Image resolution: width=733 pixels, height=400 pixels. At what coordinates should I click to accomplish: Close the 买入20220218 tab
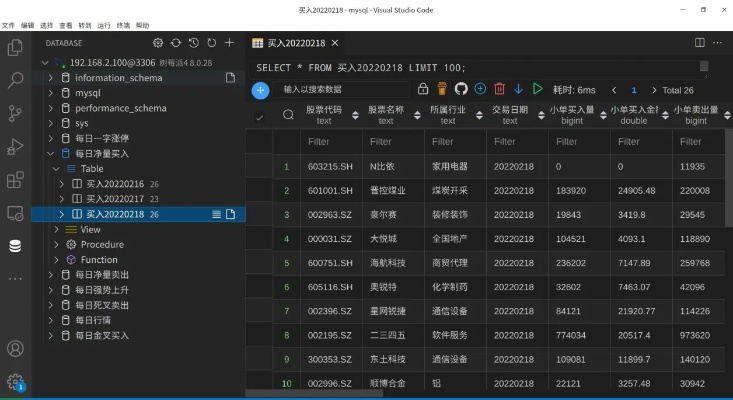335,43
